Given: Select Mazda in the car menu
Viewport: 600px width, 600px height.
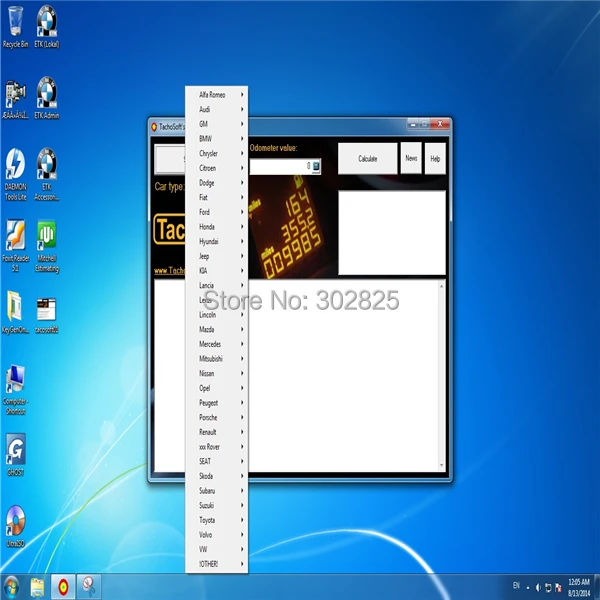Looking at the screenshot, I should (x=217, y=329).
